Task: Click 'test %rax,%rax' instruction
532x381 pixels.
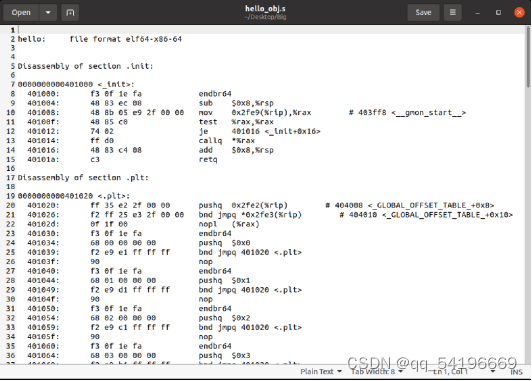Action: 236,122
